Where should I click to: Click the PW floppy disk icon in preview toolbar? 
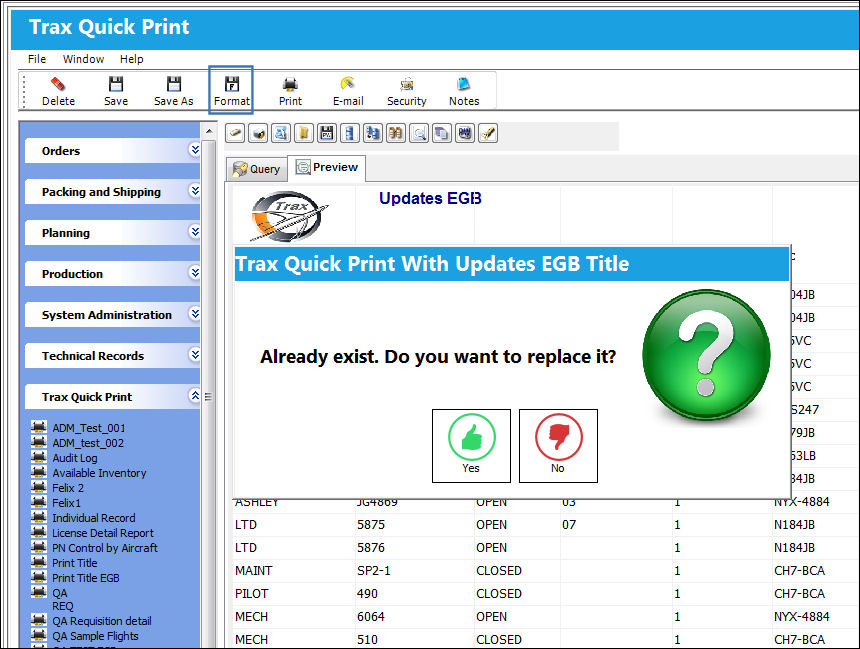(x=327, y=133)
